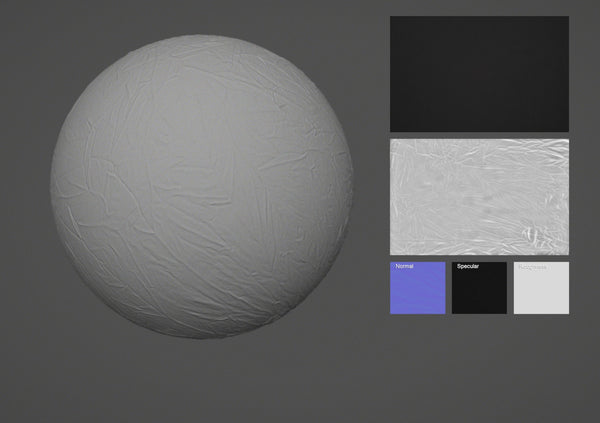Click the bottom-right corner of the Roughness swatch

[x=566, y=311]
